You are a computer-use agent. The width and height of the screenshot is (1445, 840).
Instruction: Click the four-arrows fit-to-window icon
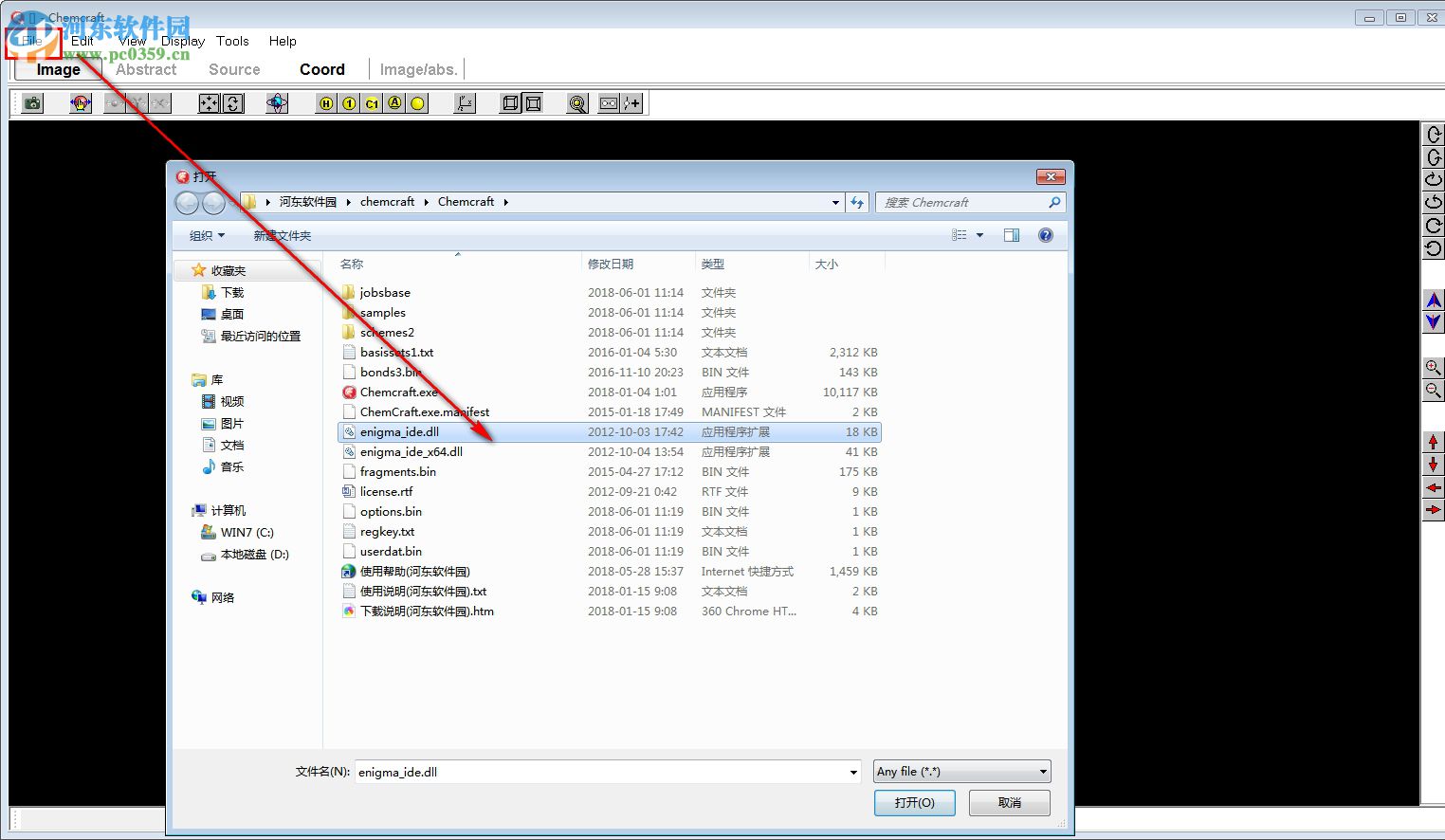(x=209, y=103)
